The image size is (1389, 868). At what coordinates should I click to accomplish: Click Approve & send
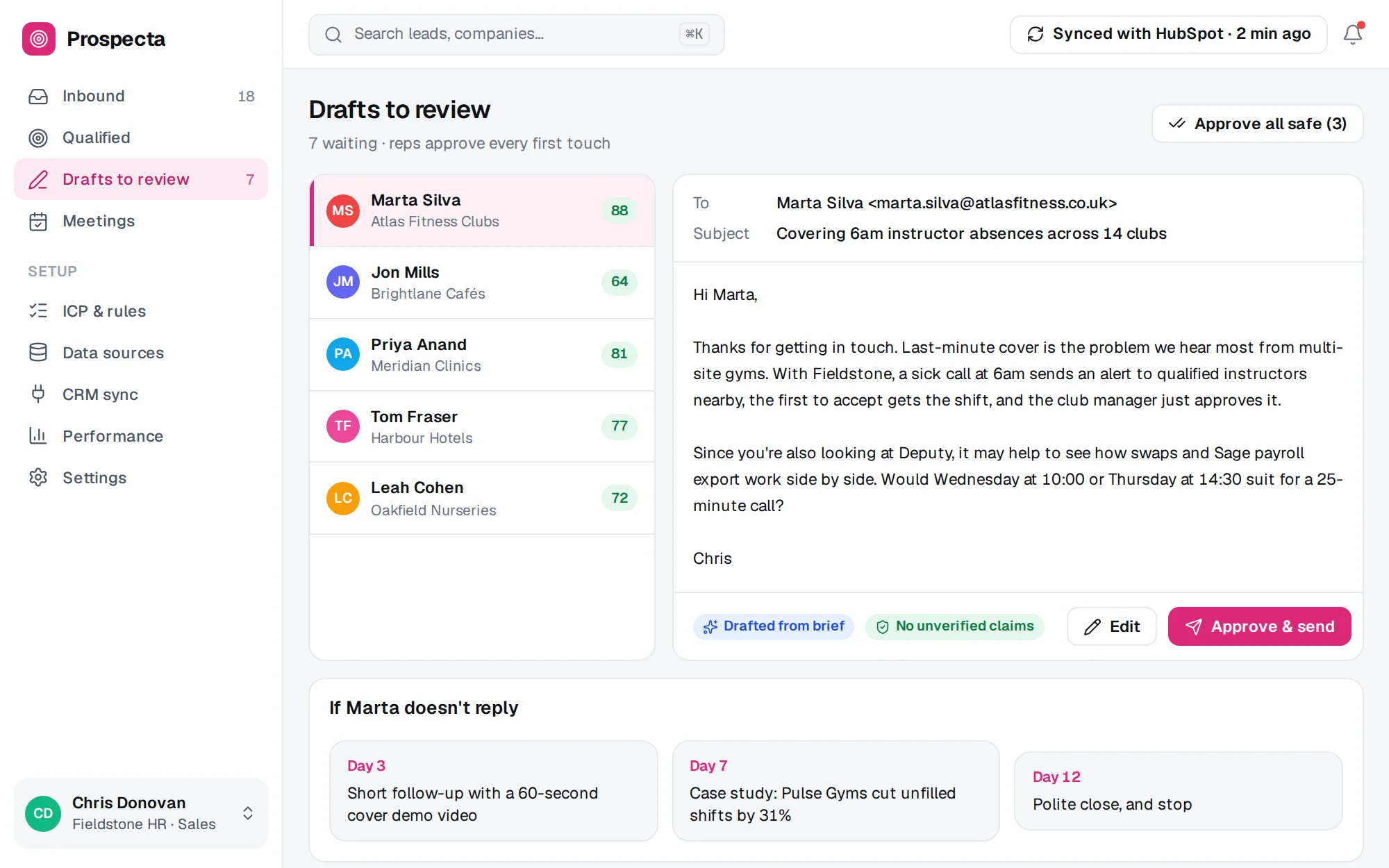tap(1259, 626)
